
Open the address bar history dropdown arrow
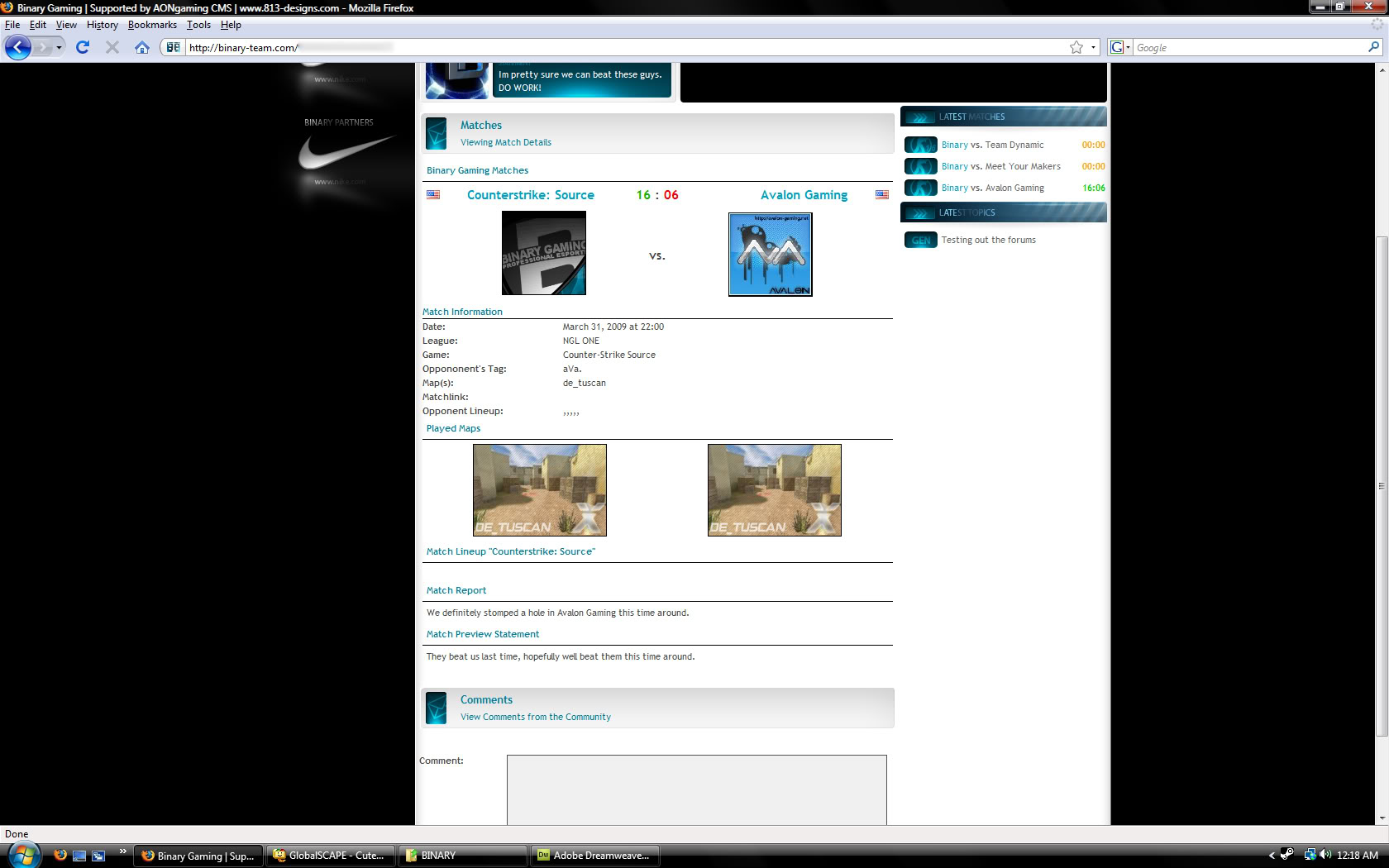coord(1093,47)
